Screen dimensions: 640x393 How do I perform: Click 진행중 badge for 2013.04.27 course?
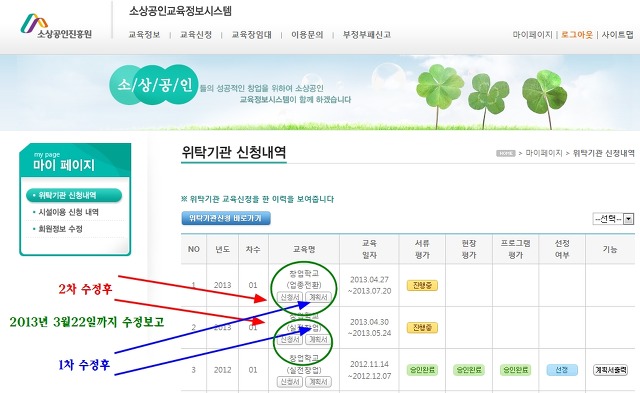422,285
